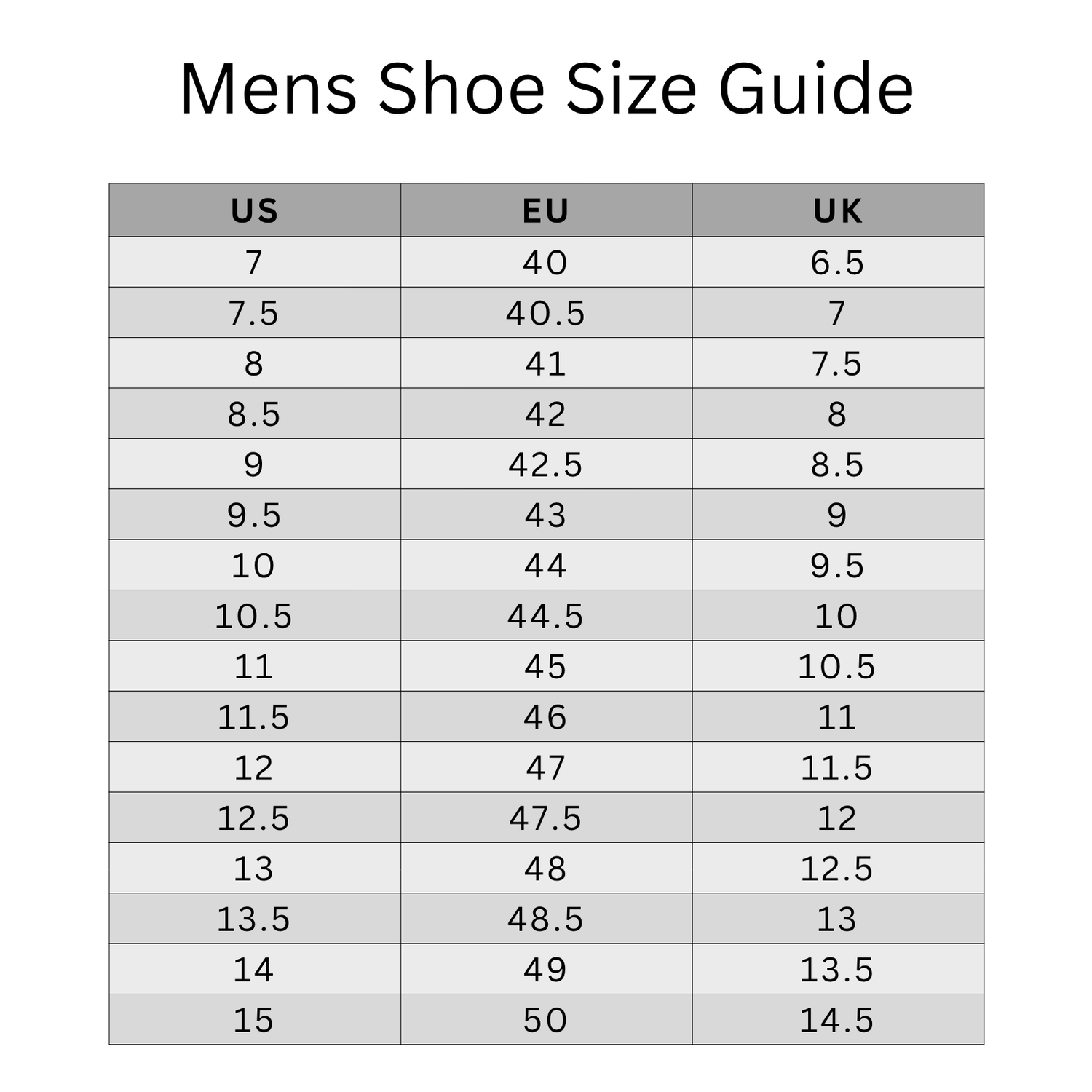Select the EU size 45 cell
Screen dimensions: 1092x1092
(546, 667)
